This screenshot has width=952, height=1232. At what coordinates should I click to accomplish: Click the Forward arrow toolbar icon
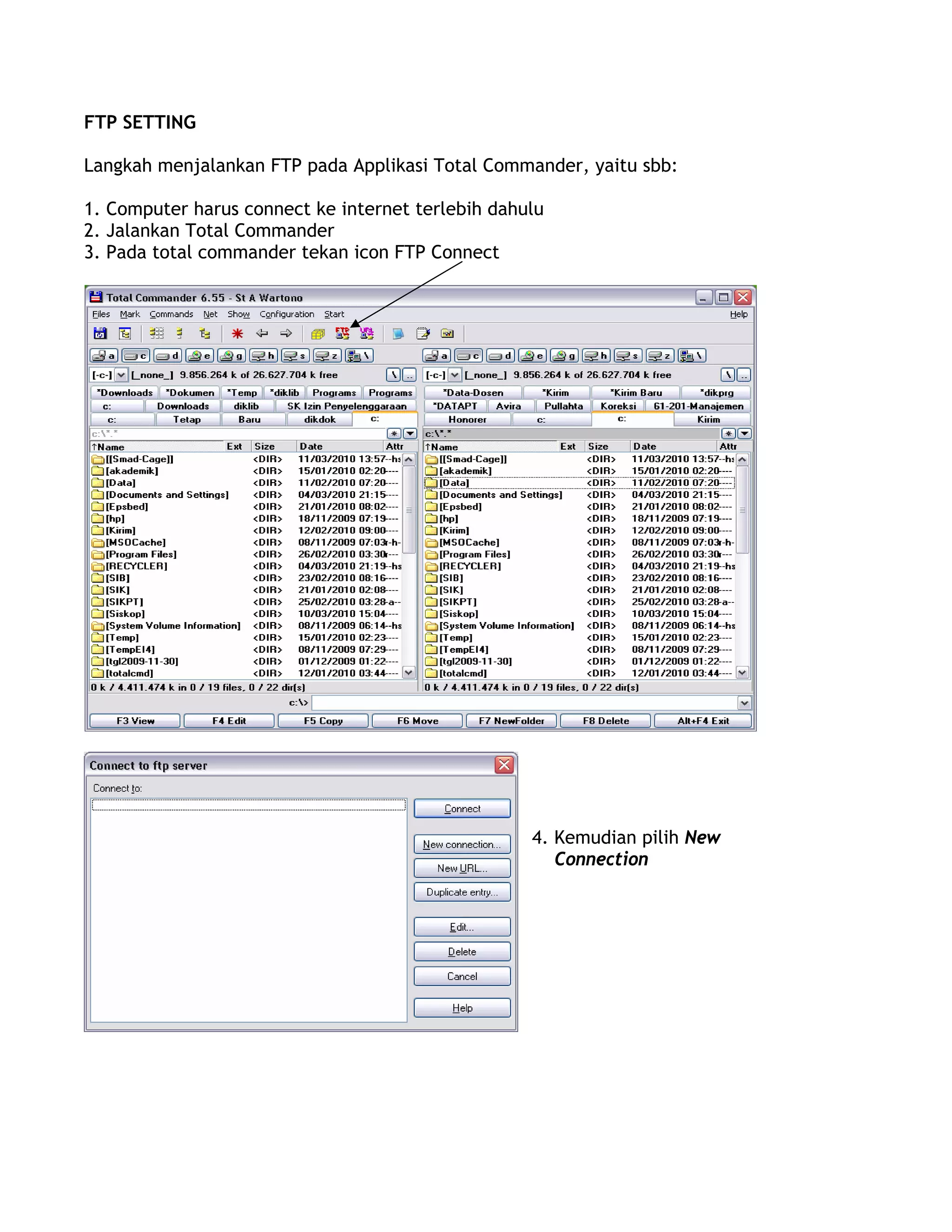[x=286, y=333]
